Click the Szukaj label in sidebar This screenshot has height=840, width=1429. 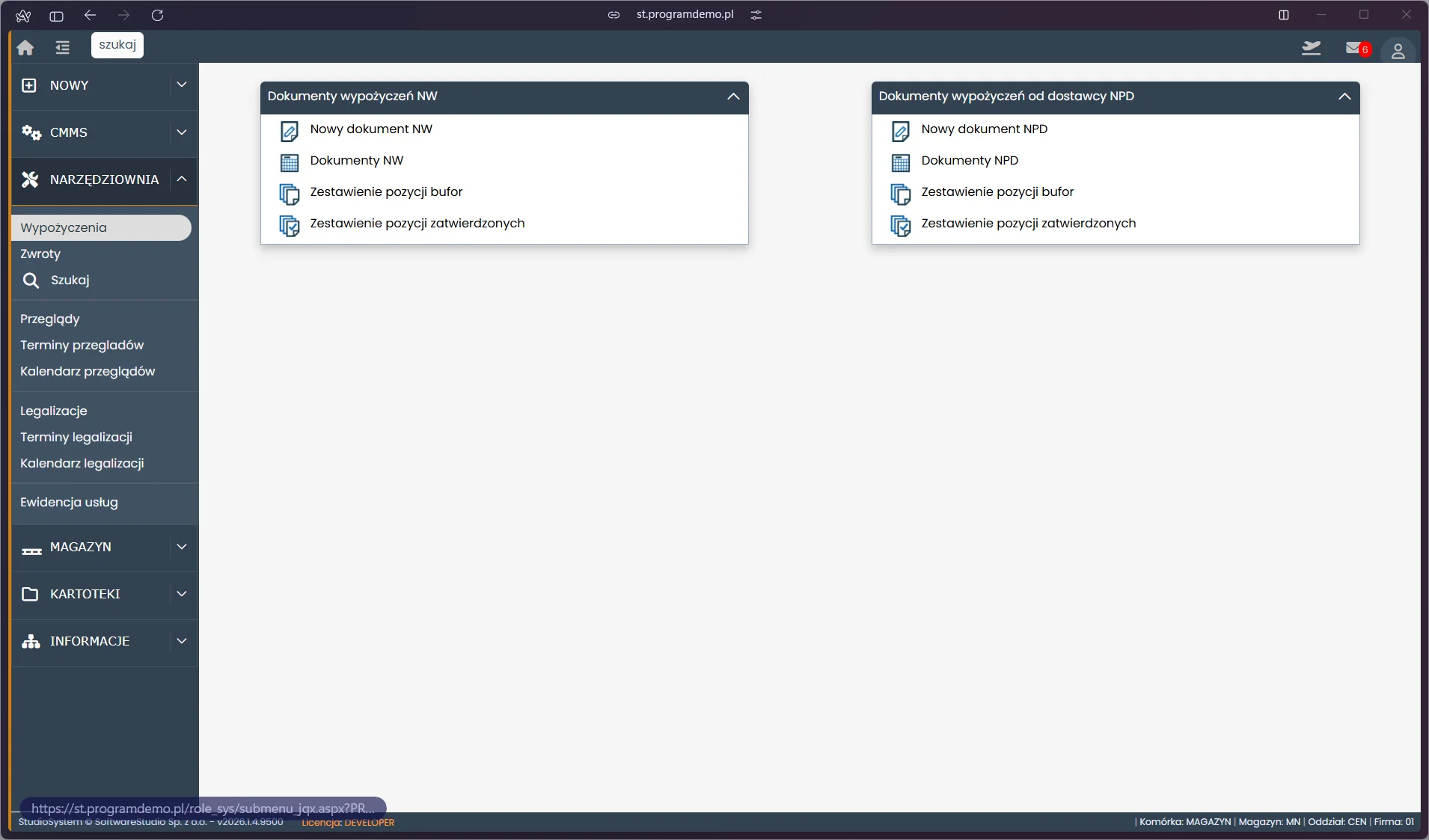[70, 280]
